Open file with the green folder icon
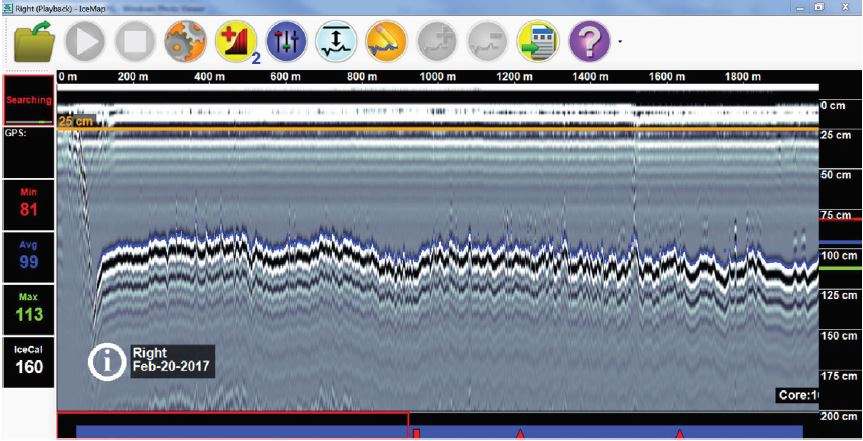 tap(34, 42)
